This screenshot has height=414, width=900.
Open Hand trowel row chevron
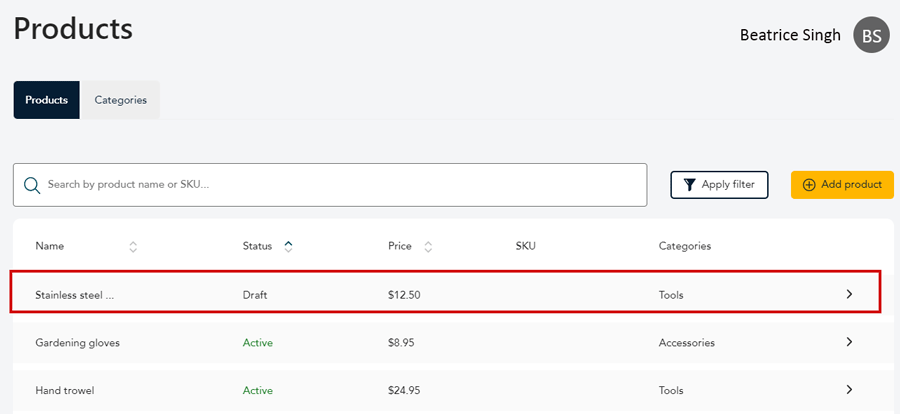point(849,389)
